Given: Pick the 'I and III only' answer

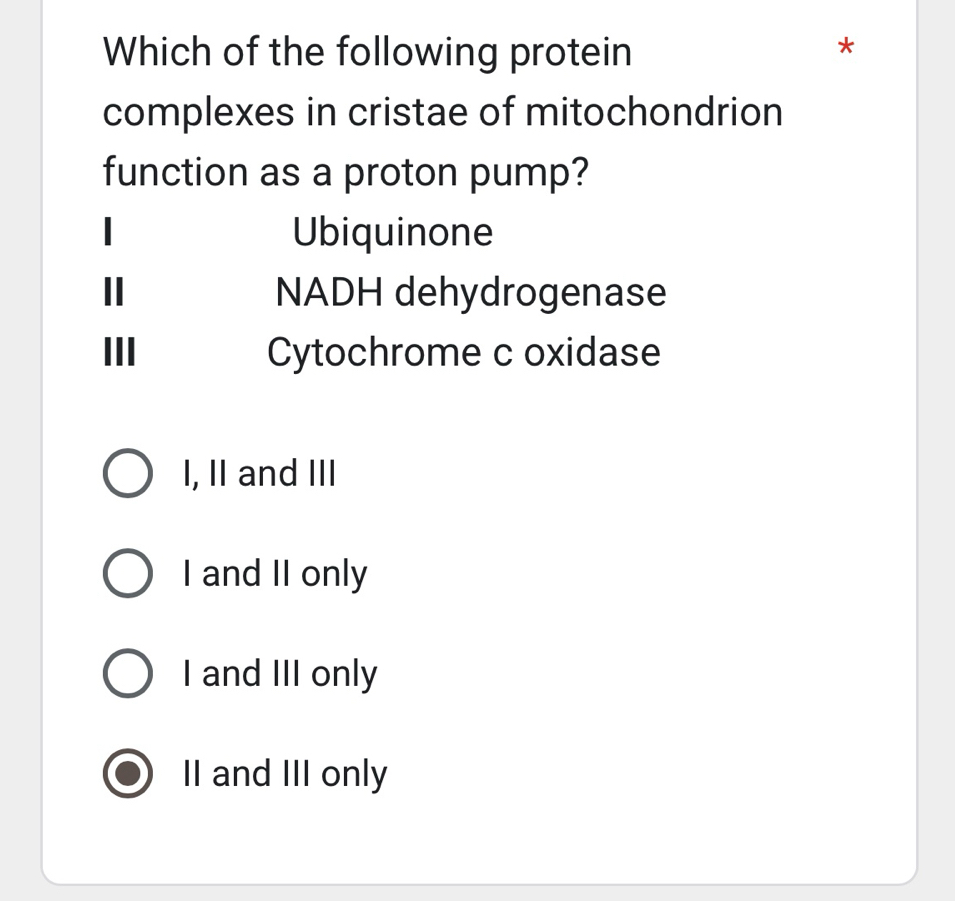Looking at the screenshot, I should click(127, 673).
